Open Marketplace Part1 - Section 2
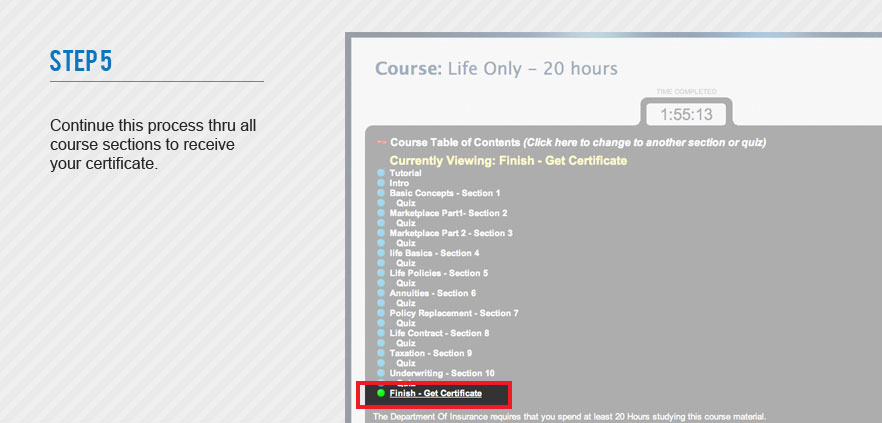Viewport: 882px width, 423px height. (x=448, y=213)
